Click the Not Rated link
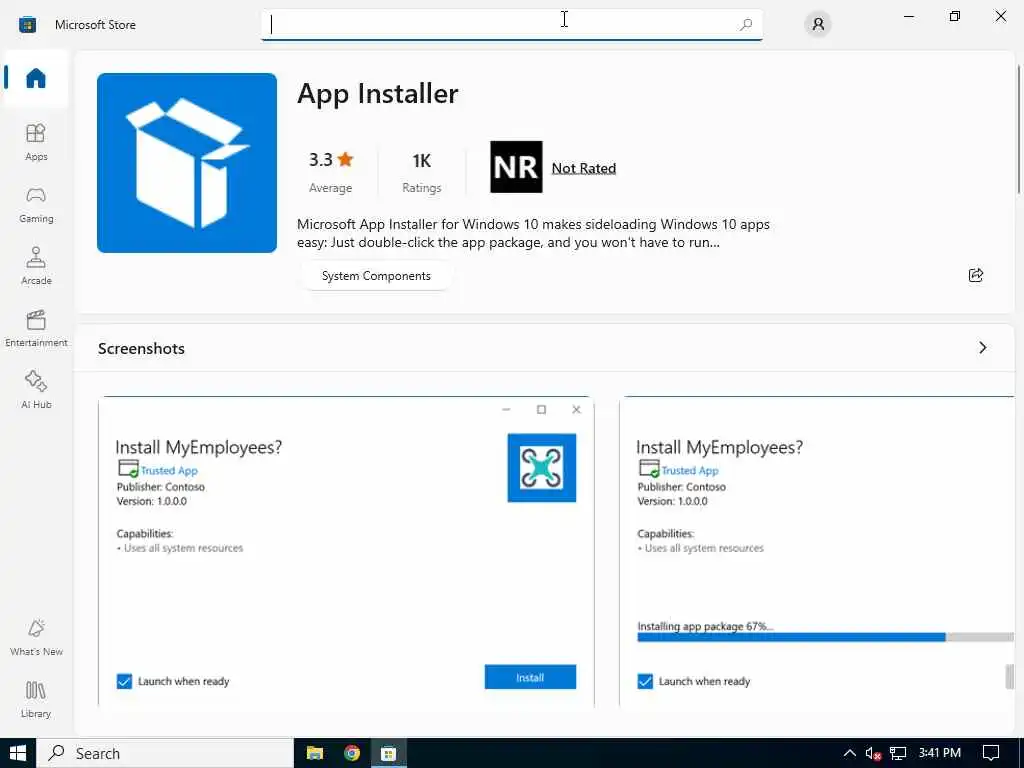Viewport: 1024px width, 768px height. pos(584,168)
